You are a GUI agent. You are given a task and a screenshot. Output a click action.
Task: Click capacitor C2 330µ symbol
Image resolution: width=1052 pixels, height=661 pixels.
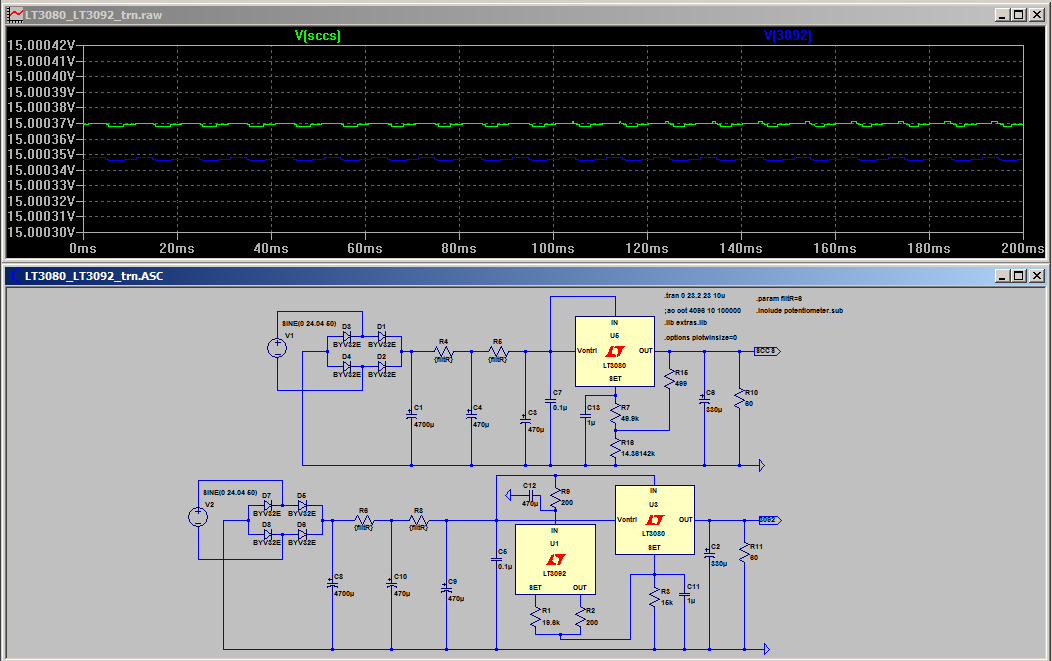coord(710,554)
